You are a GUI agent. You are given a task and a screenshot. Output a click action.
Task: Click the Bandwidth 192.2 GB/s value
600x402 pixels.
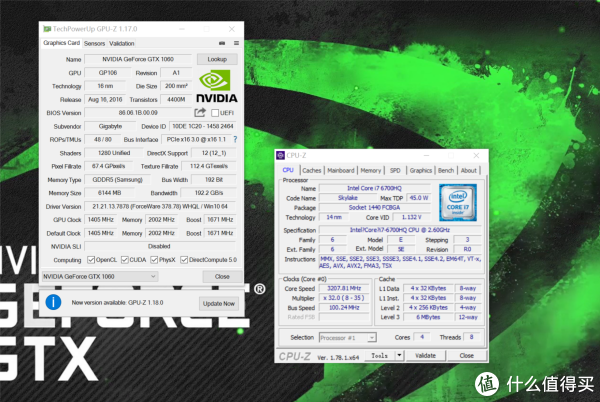point(209,193)
